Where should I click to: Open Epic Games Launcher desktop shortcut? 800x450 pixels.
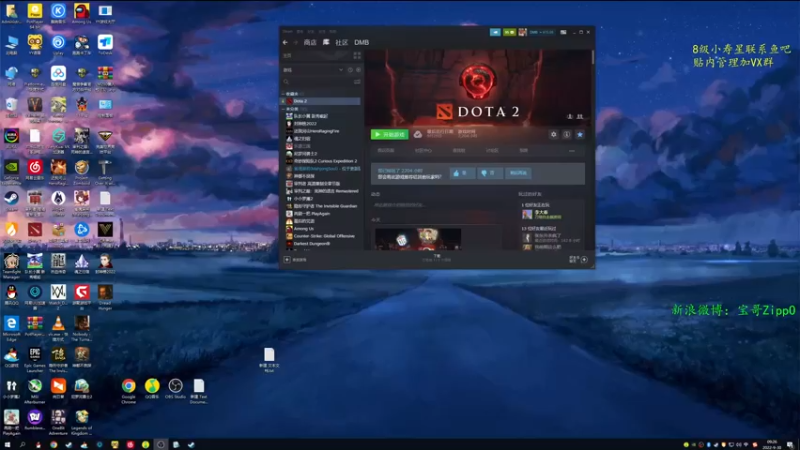point(35,358)
